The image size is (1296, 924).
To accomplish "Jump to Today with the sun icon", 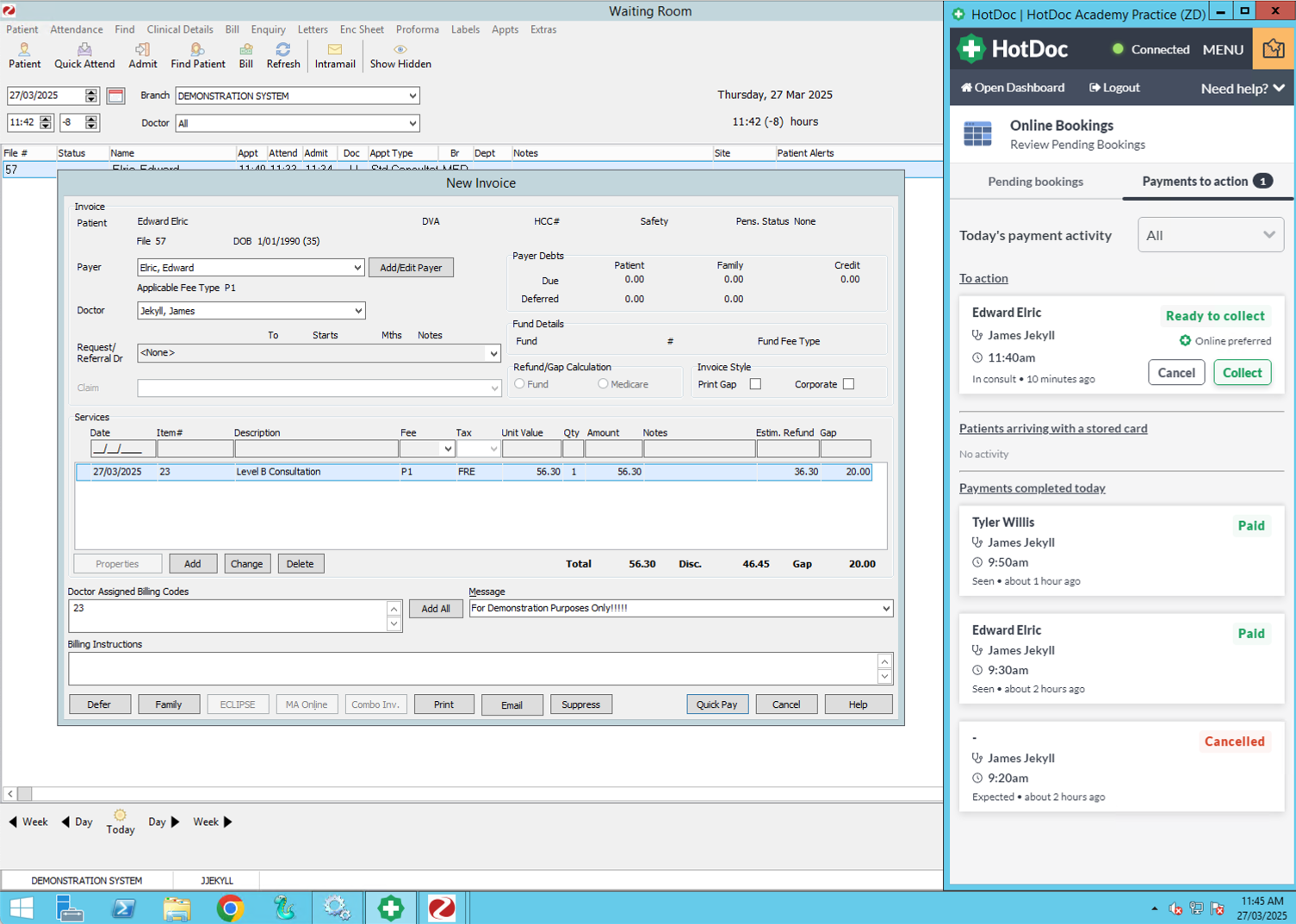I will coord(121,822).
